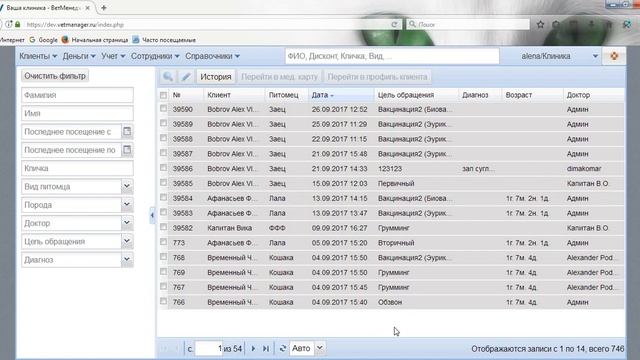Open a new browser tab
This screenshot has height=360, width=640.
point(104,7)
